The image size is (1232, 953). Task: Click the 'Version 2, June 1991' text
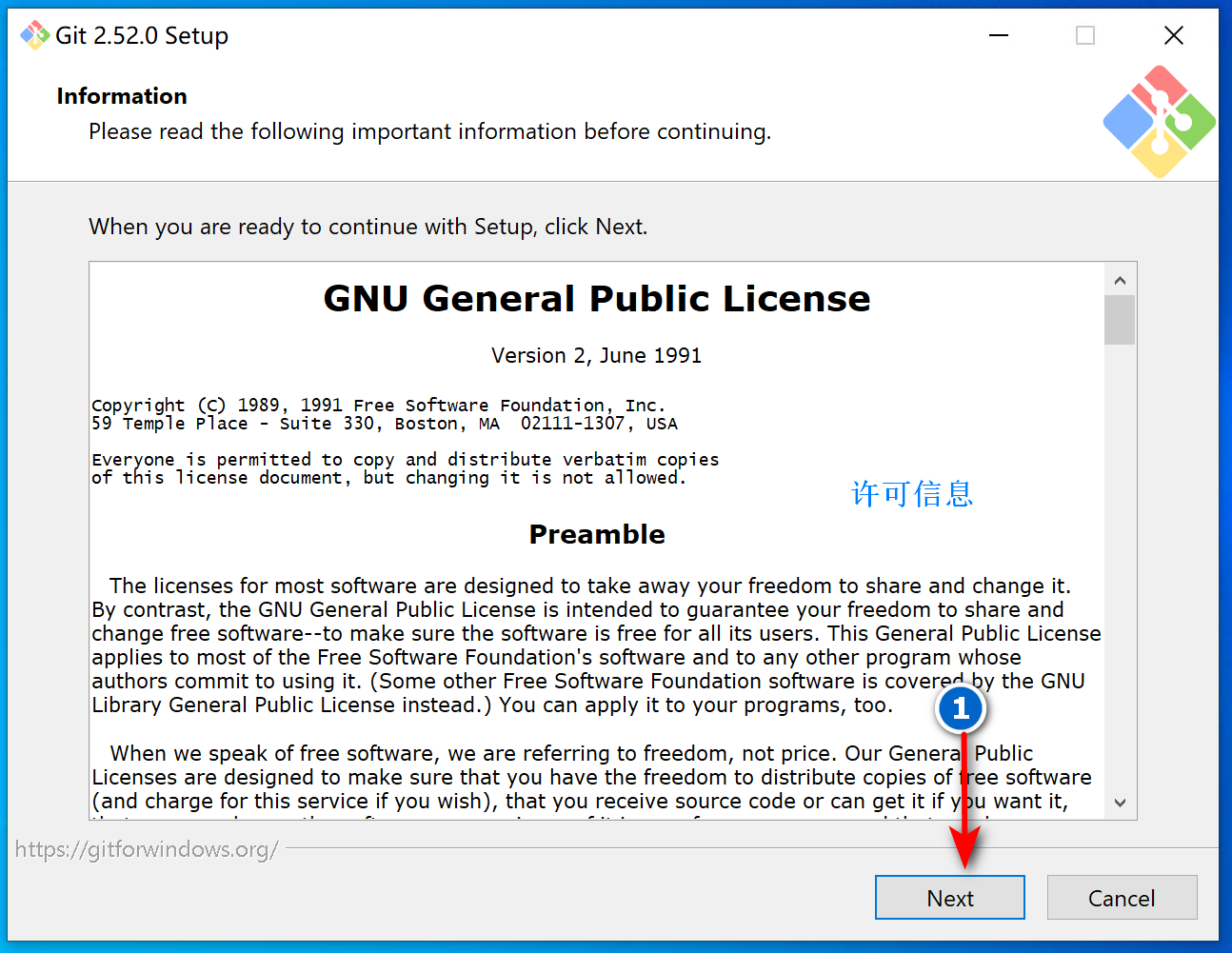point(597,355)
